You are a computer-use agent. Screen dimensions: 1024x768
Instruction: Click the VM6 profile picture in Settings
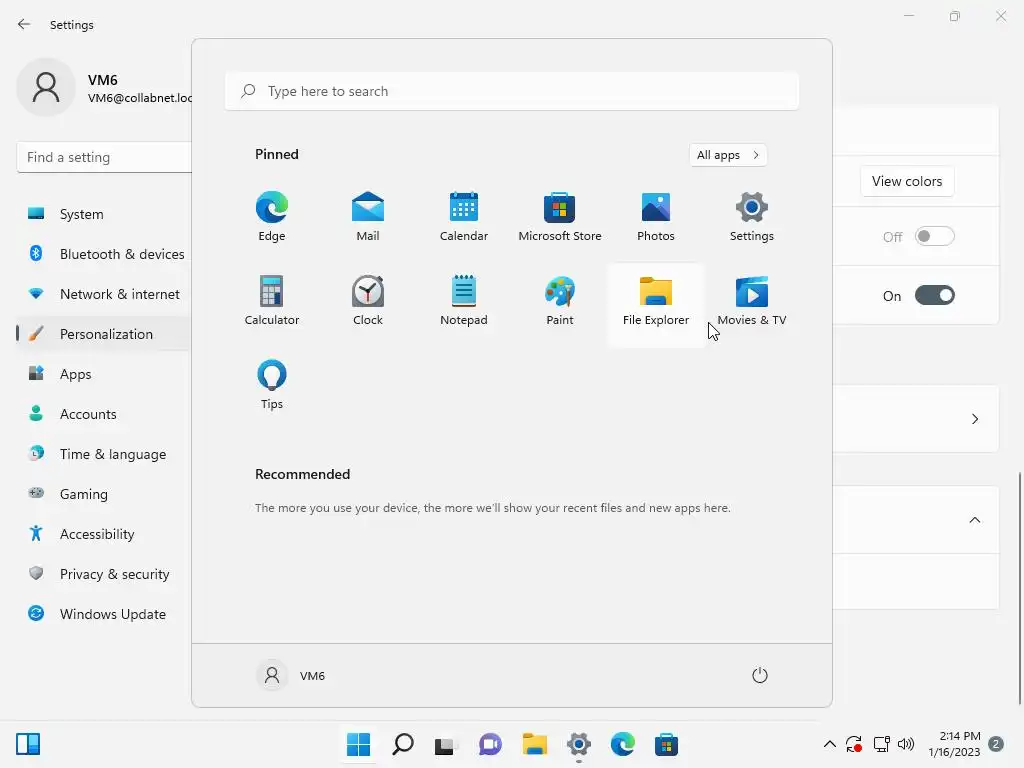coord(46,87)
